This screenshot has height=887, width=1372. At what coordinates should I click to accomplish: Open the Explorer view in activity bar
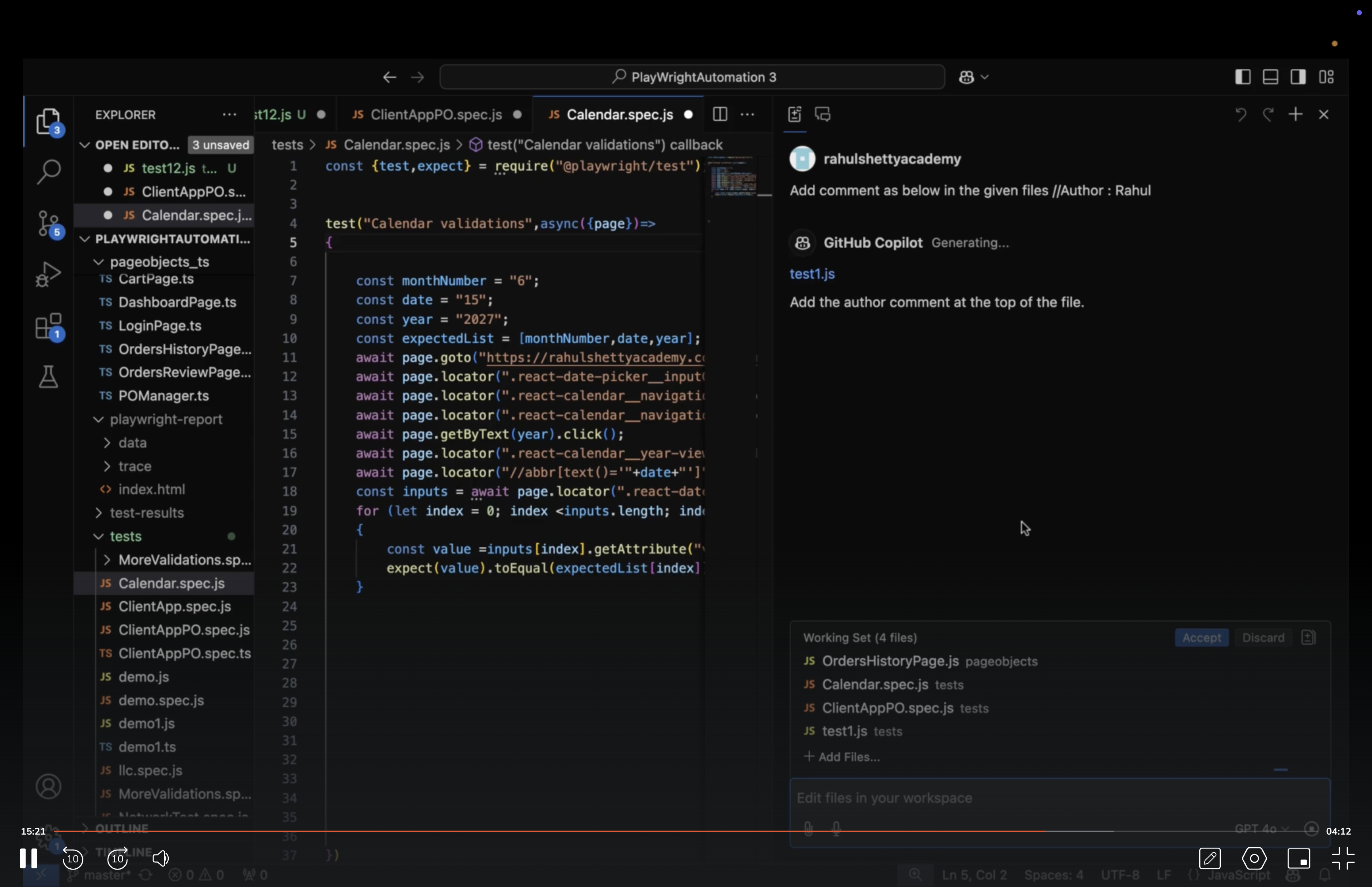pos(48,121)
